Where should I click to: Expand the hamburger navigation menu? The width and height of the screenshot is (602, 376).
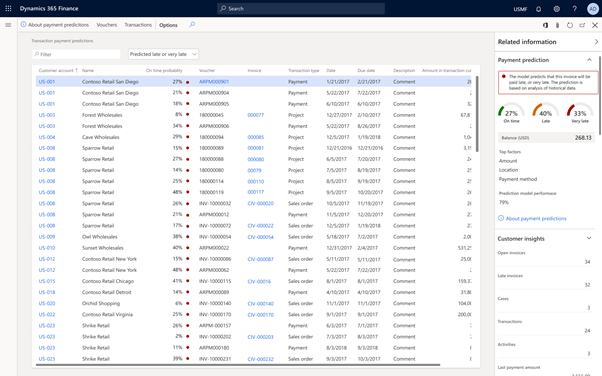[8, 25]
